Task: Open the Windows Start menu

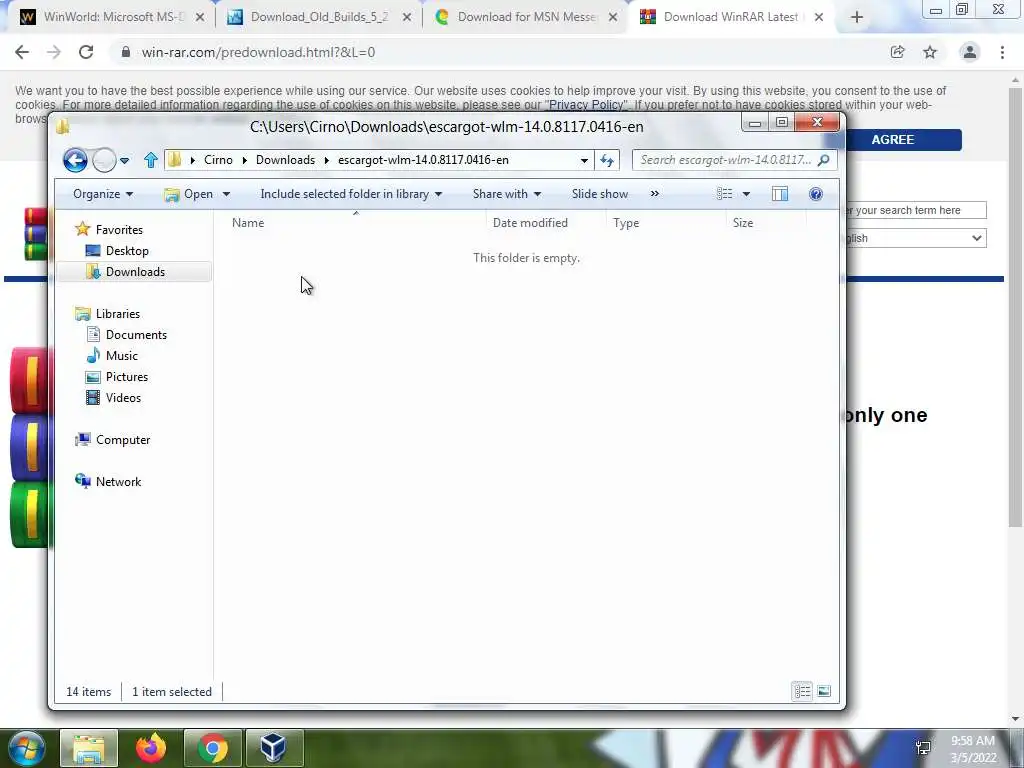Action: [26, 748]
